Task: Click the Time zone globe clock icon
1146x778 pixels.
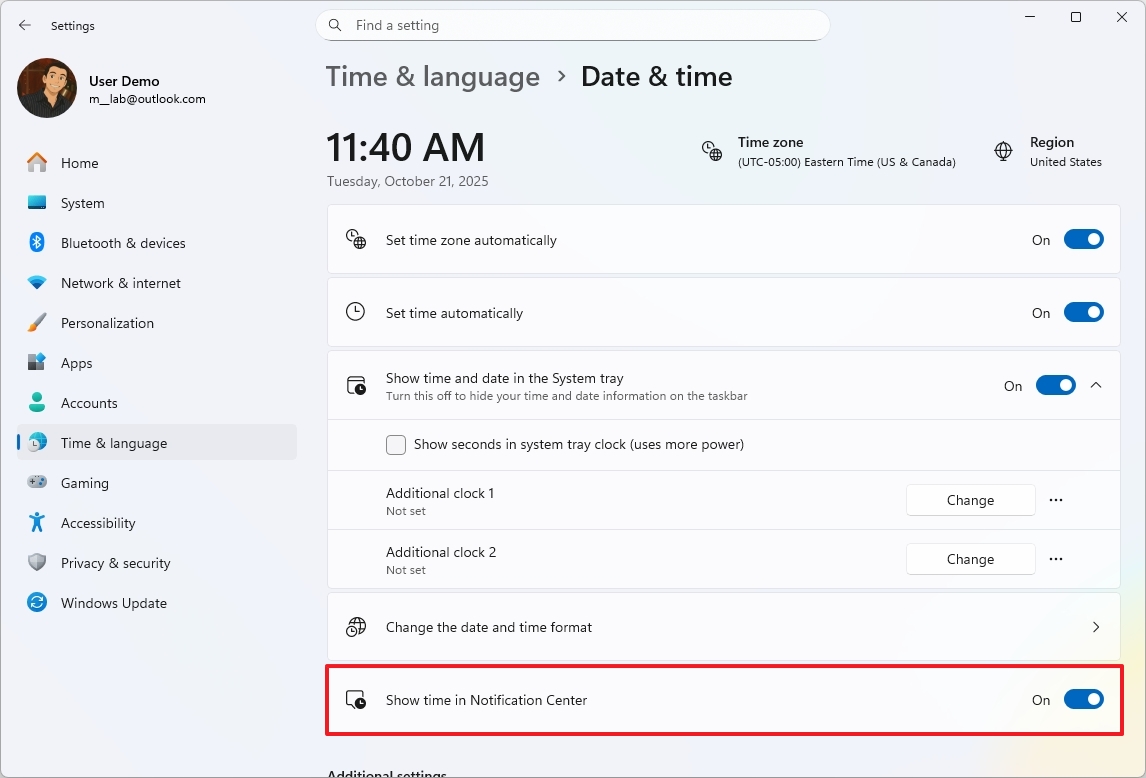Action: [x=712, y=151]
